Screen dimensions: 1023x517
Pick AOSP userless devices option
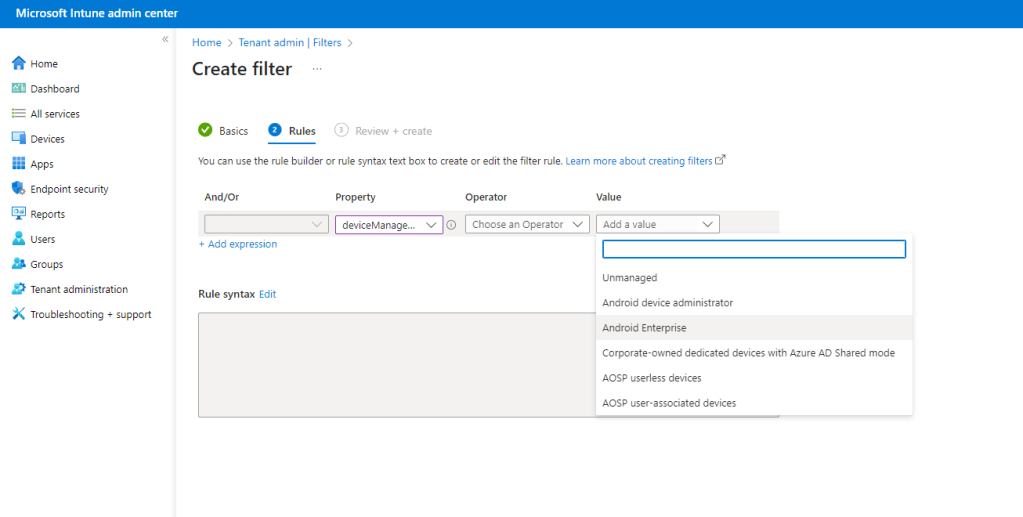pyautogui.click(x=651, y=378)
